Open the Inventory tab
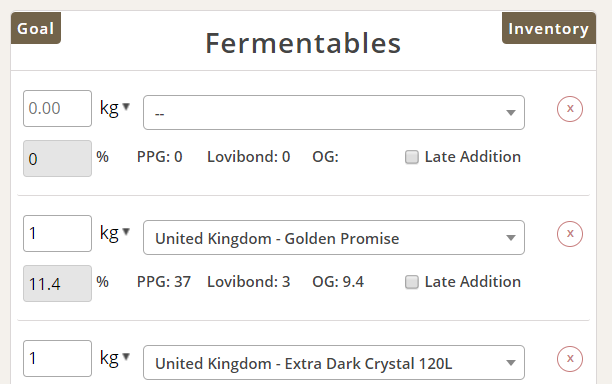The width and height of the screenshot is (612, 384). point(548,28)
